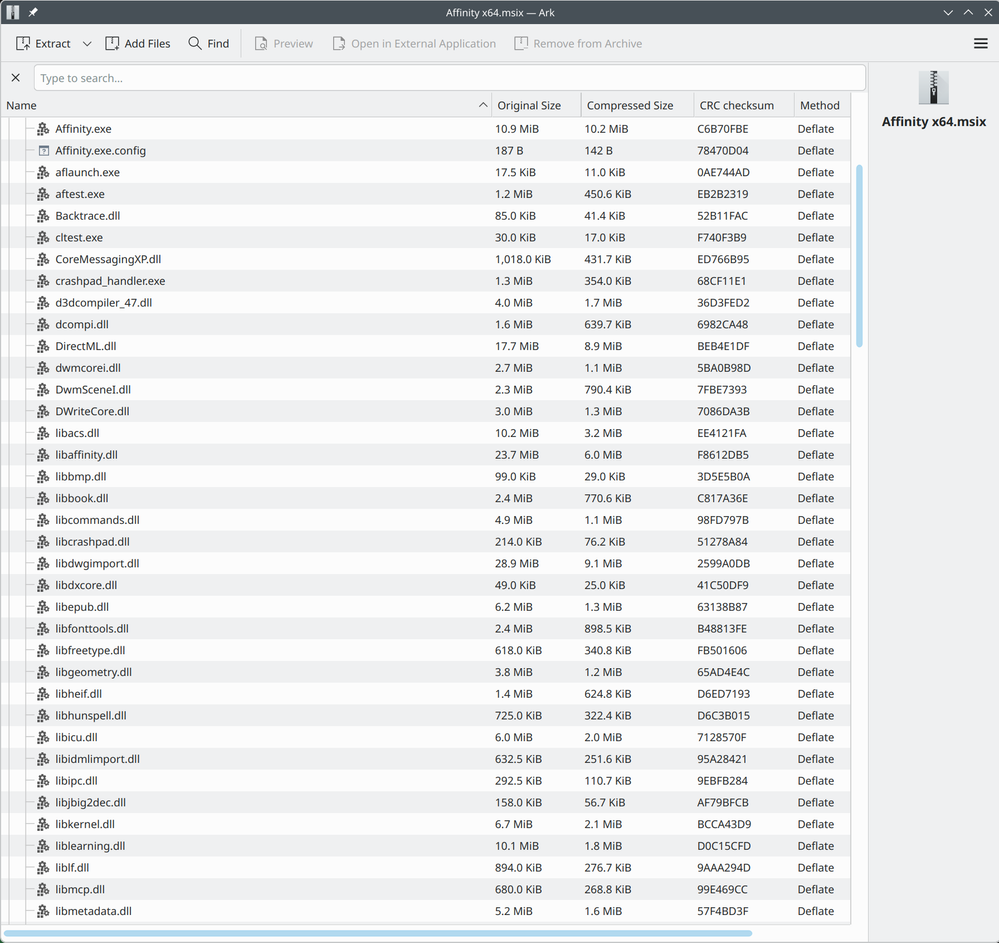Click the dwmcorei.dll file icon

(x=43, y=368)
